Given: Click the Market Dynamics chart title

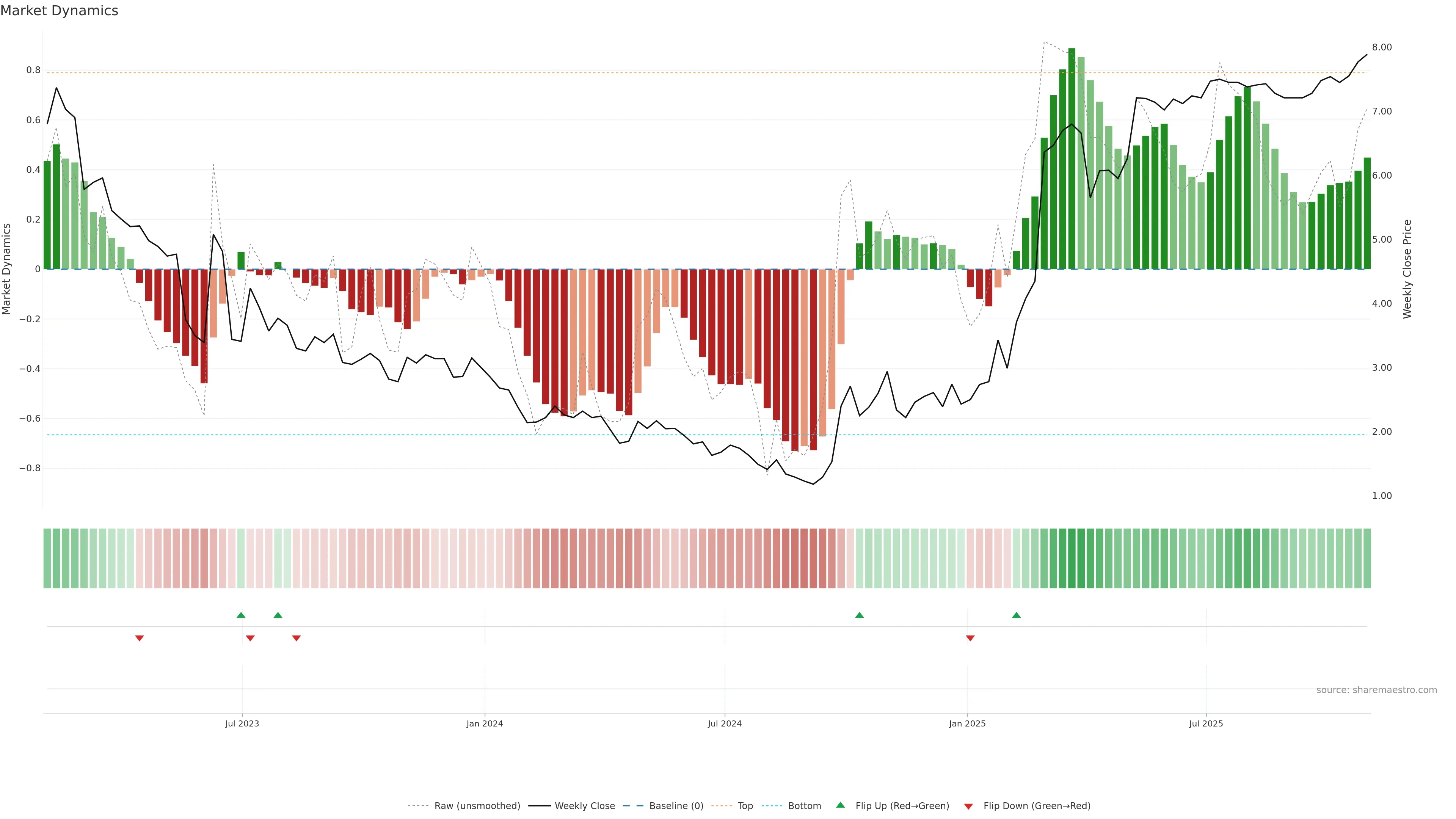Looking at the screenshot, I should [60, 11].
